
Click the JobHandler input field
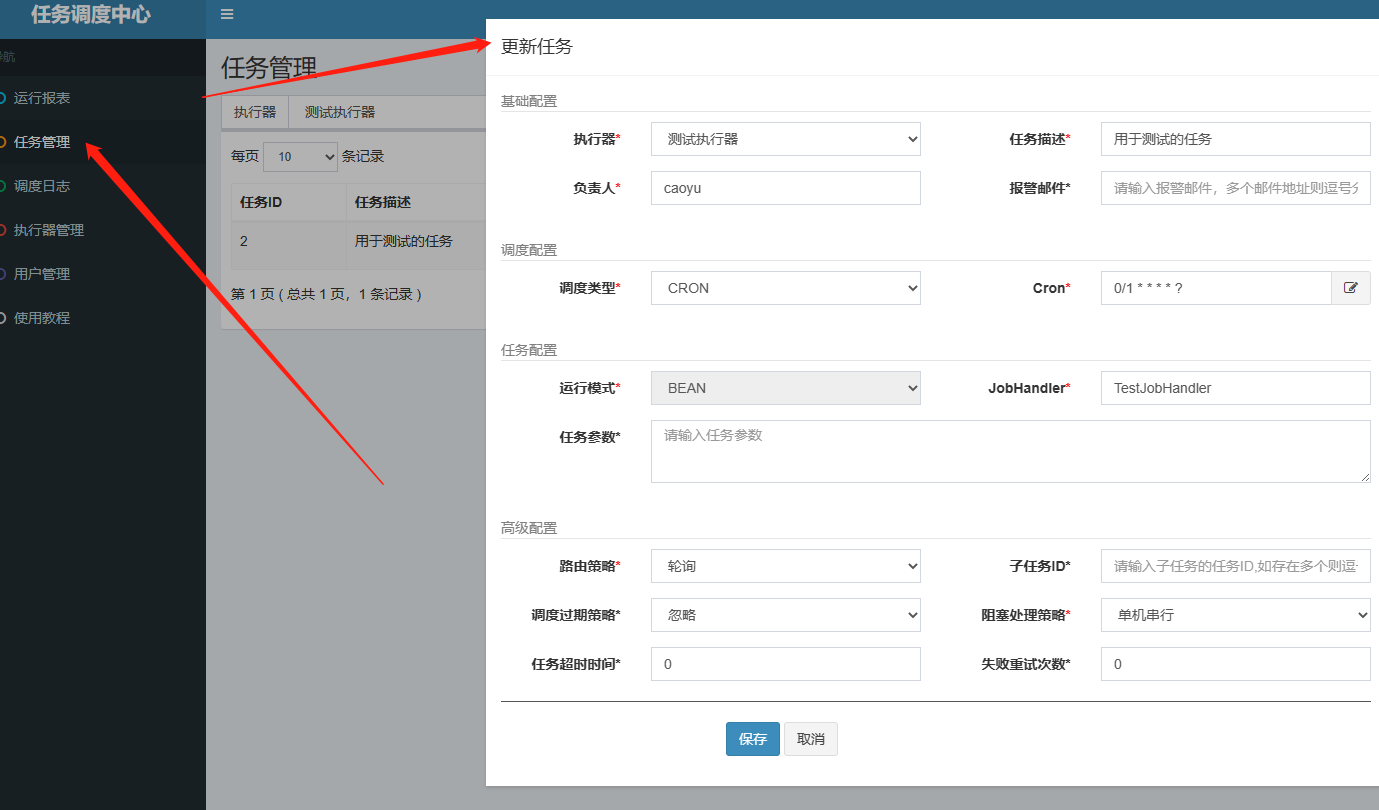tap(1235, 388)
